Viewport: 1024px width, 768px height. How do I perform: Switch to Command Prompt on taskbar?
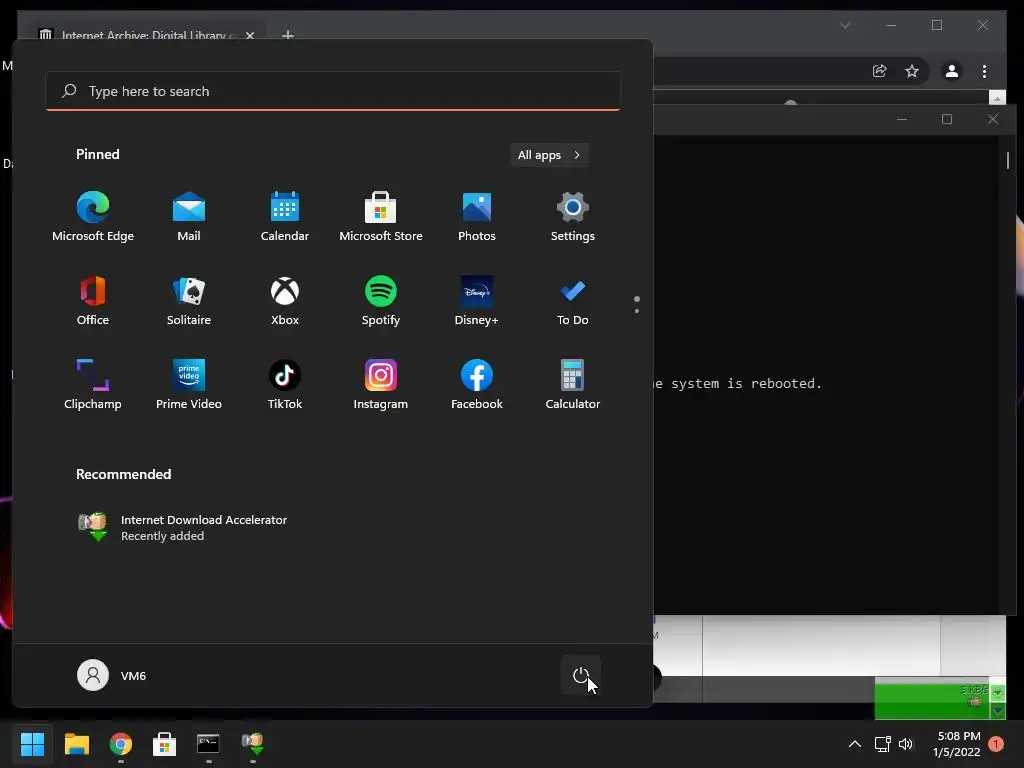(208, 744)
